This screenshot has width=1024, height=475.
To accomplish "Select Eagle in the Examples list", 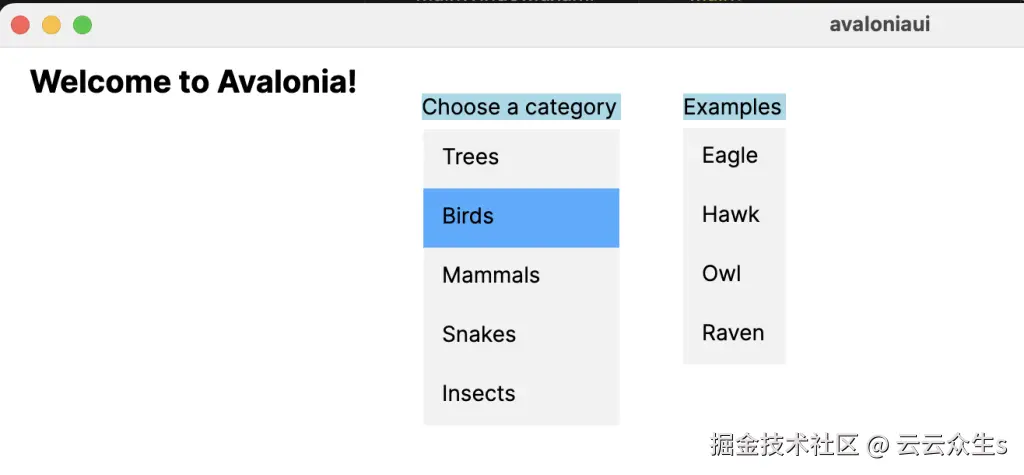I will tap(733, 156).
